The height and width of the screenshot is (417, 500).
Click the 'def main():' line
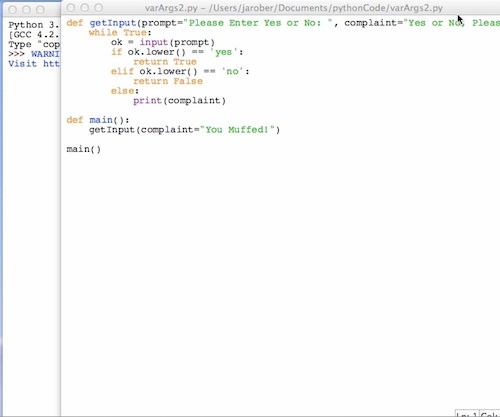[x=98, y=120]
